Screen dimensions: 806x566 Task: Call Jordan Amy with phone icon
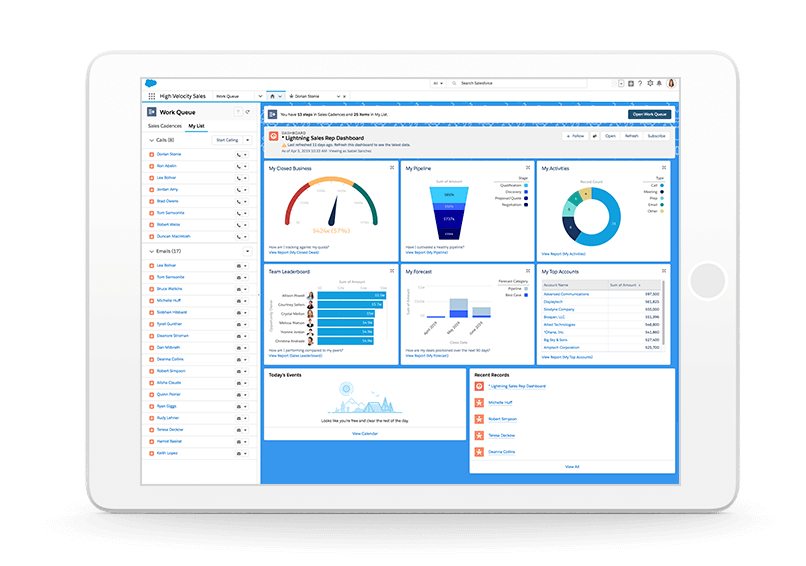coord(239,190)
